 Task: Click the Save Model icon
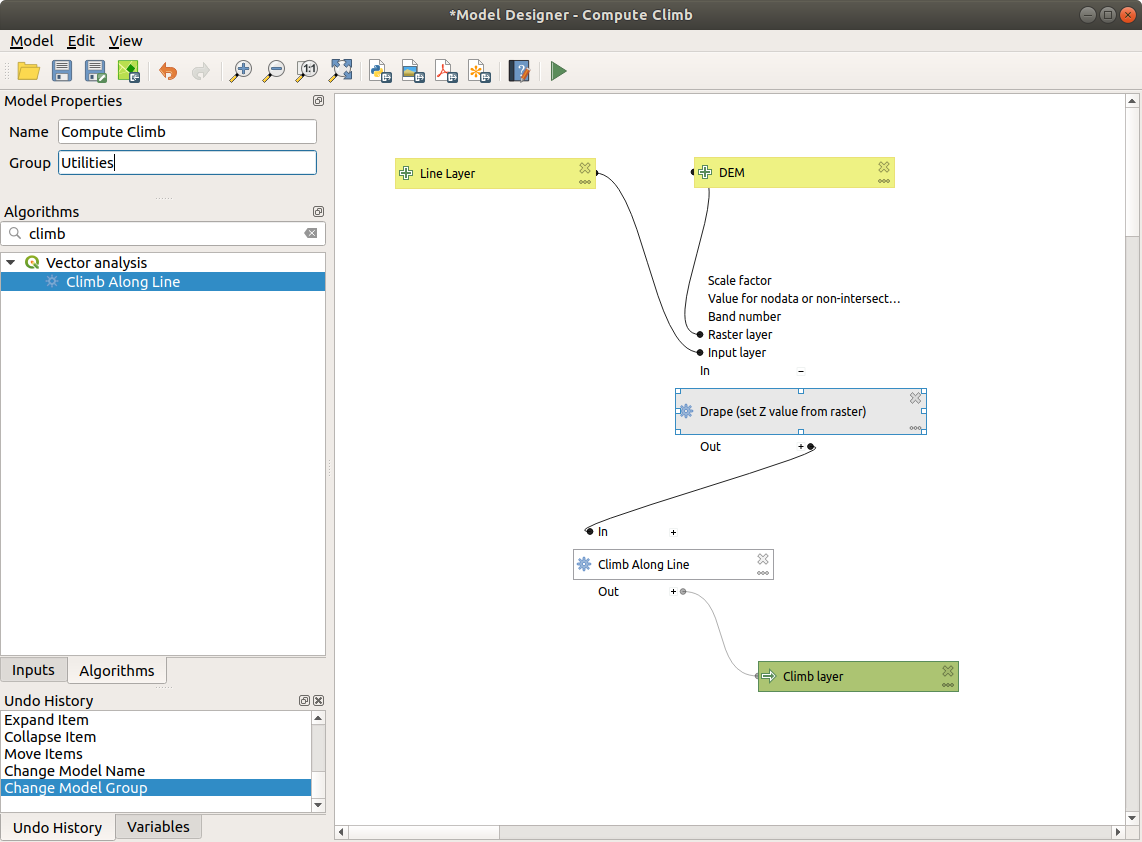(x=62, y=71)
